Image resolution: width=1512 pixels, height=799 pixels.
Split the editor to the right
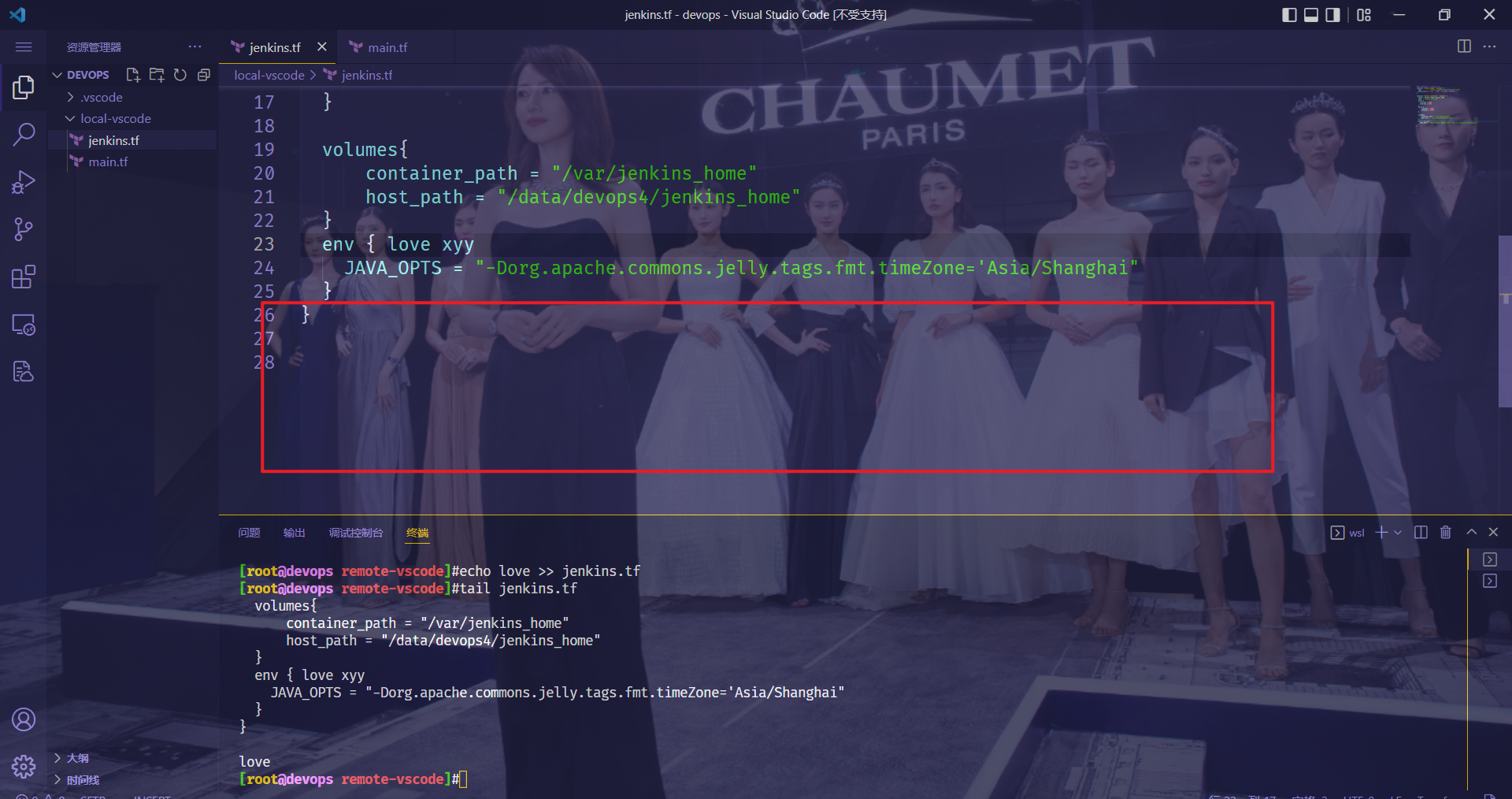pos(1464,46)
